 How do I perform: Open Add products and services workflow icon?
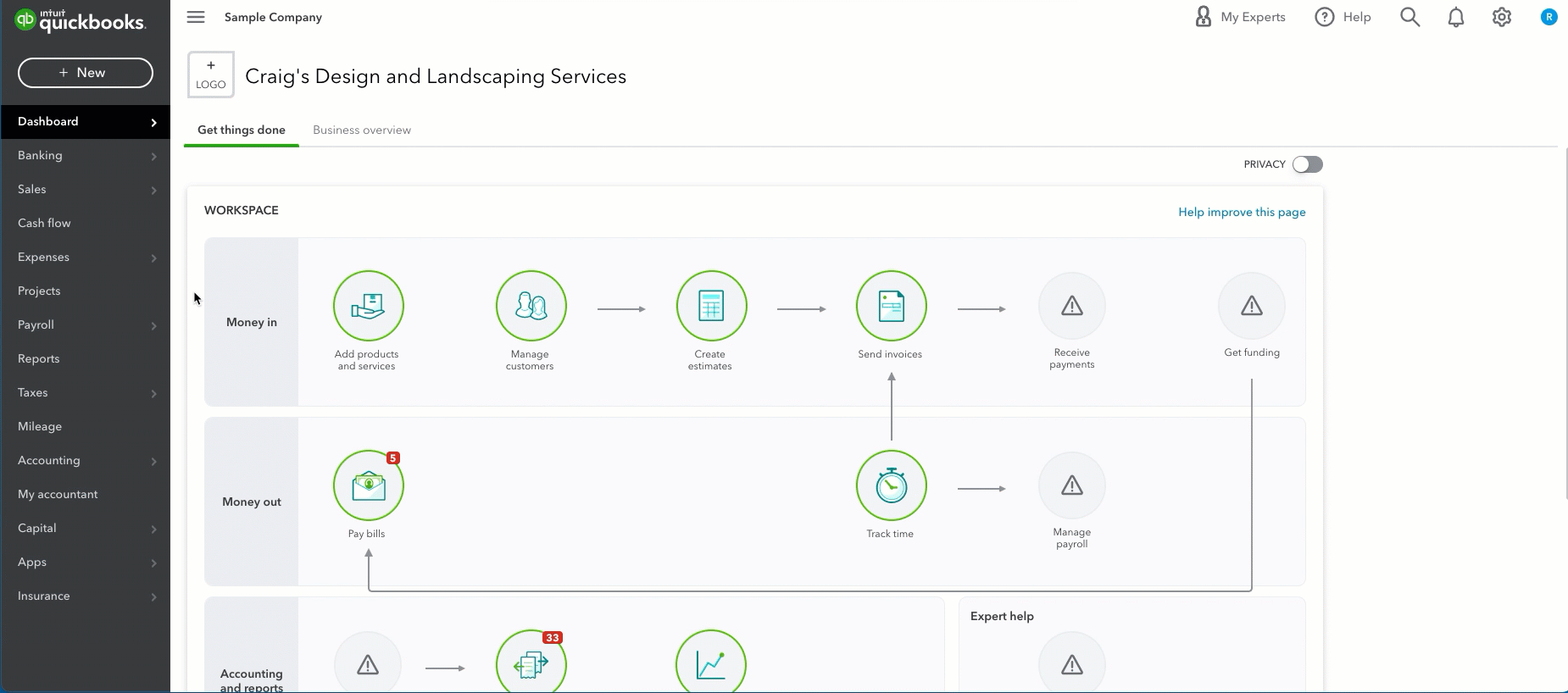tap(368, 306)
